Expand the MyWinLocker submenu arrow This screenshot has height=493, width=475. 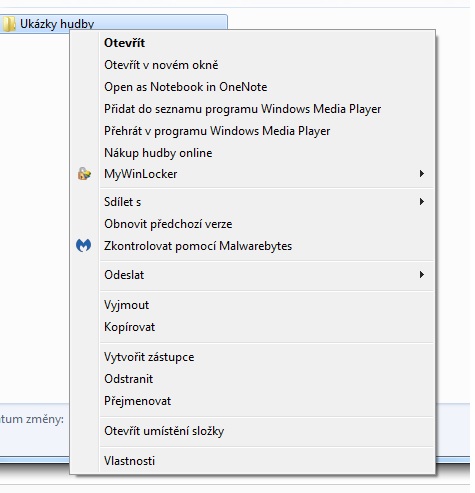tap(422, 174)
